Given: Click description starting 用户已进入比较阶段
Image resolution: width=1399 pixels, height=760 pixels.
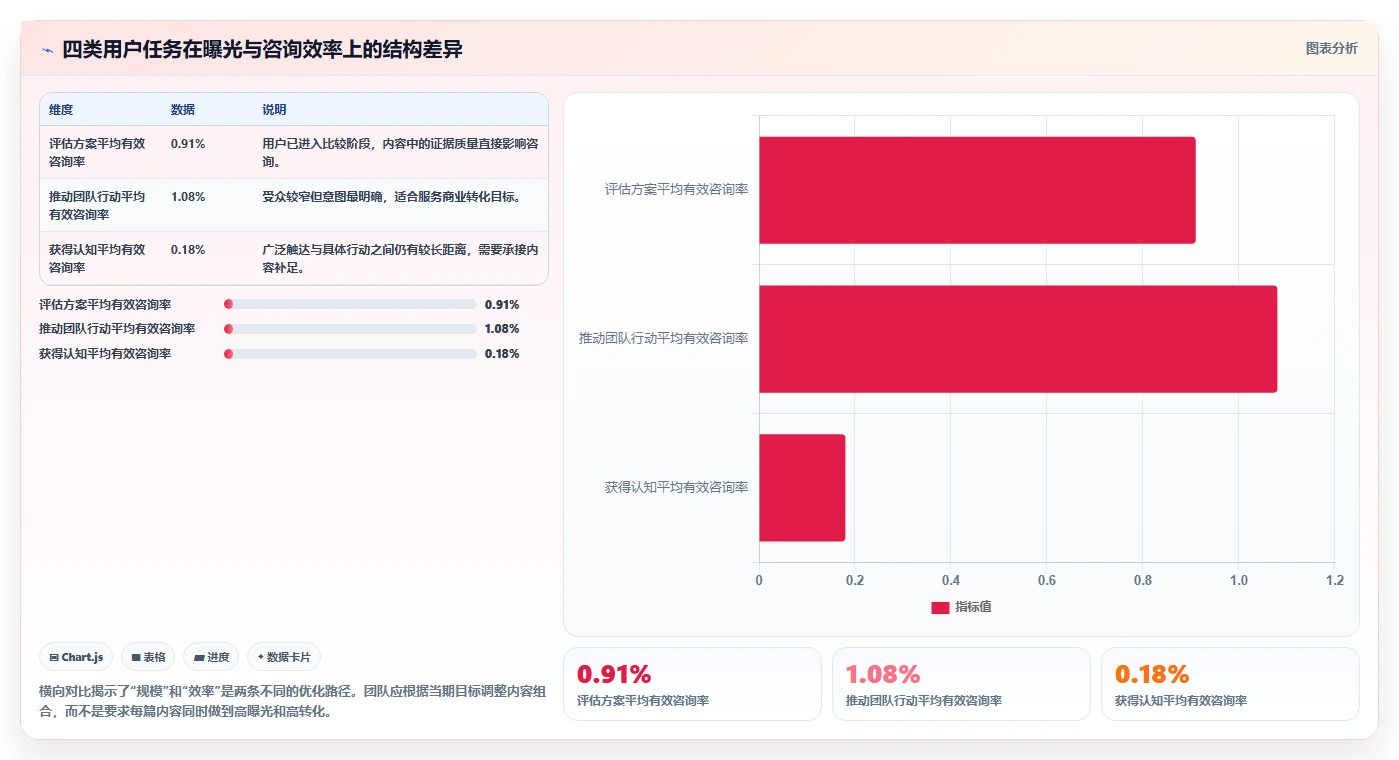Looking at the screenshot, I should click(400, 152).
